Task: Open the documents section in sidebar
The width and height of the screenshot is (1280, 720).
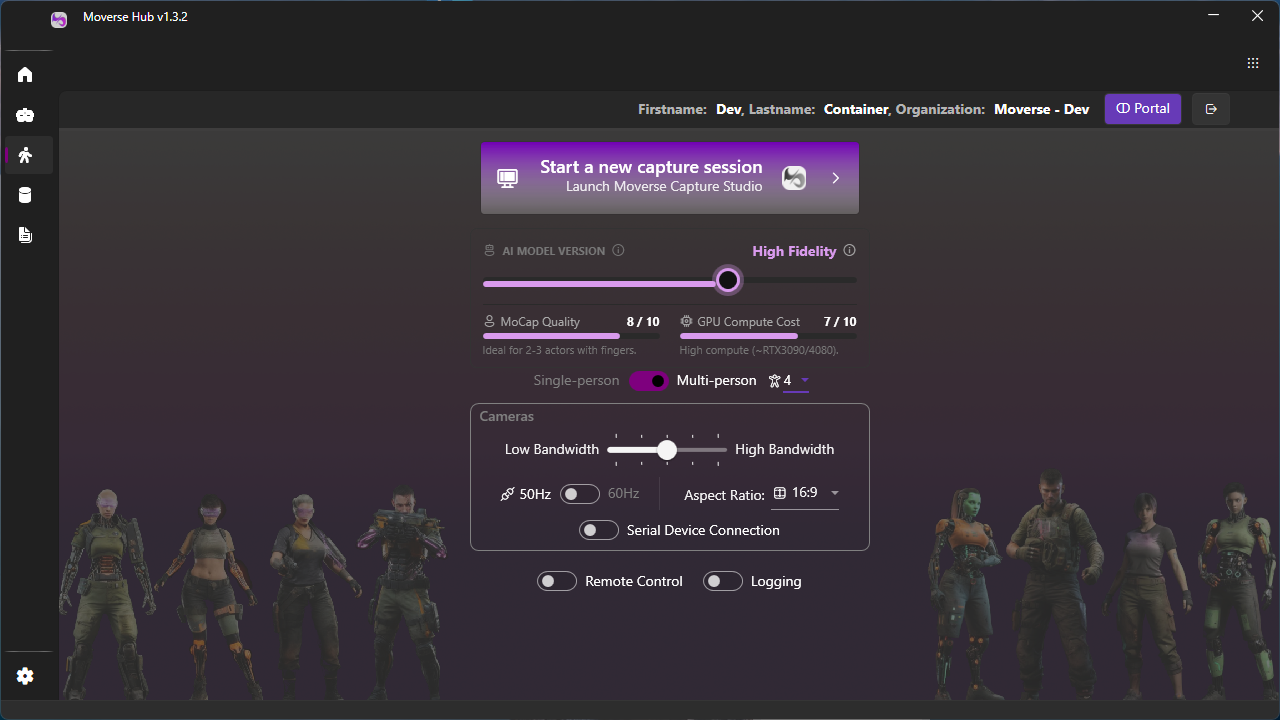Action: (25, 235)
